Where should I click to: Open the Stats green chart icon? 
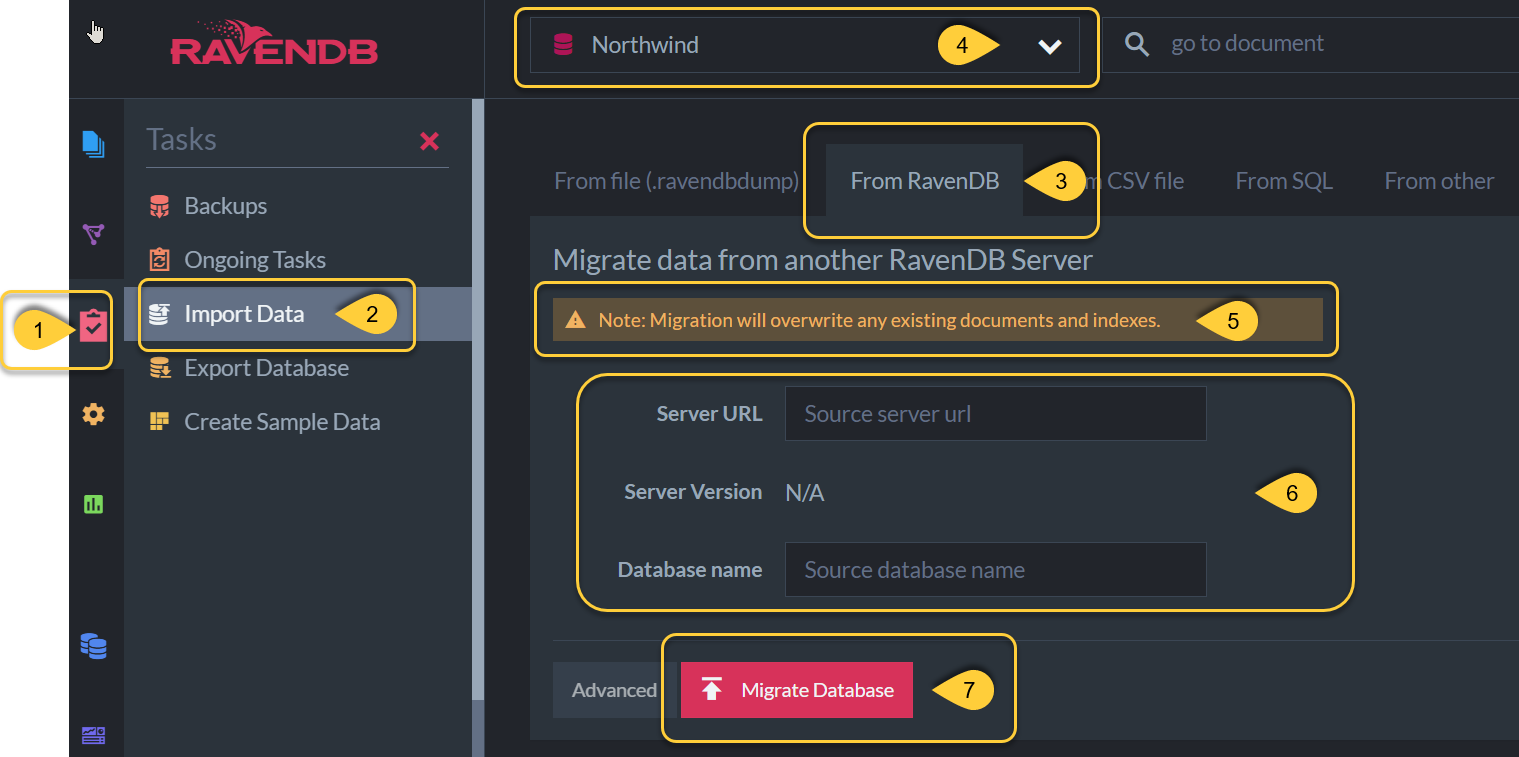93,504
